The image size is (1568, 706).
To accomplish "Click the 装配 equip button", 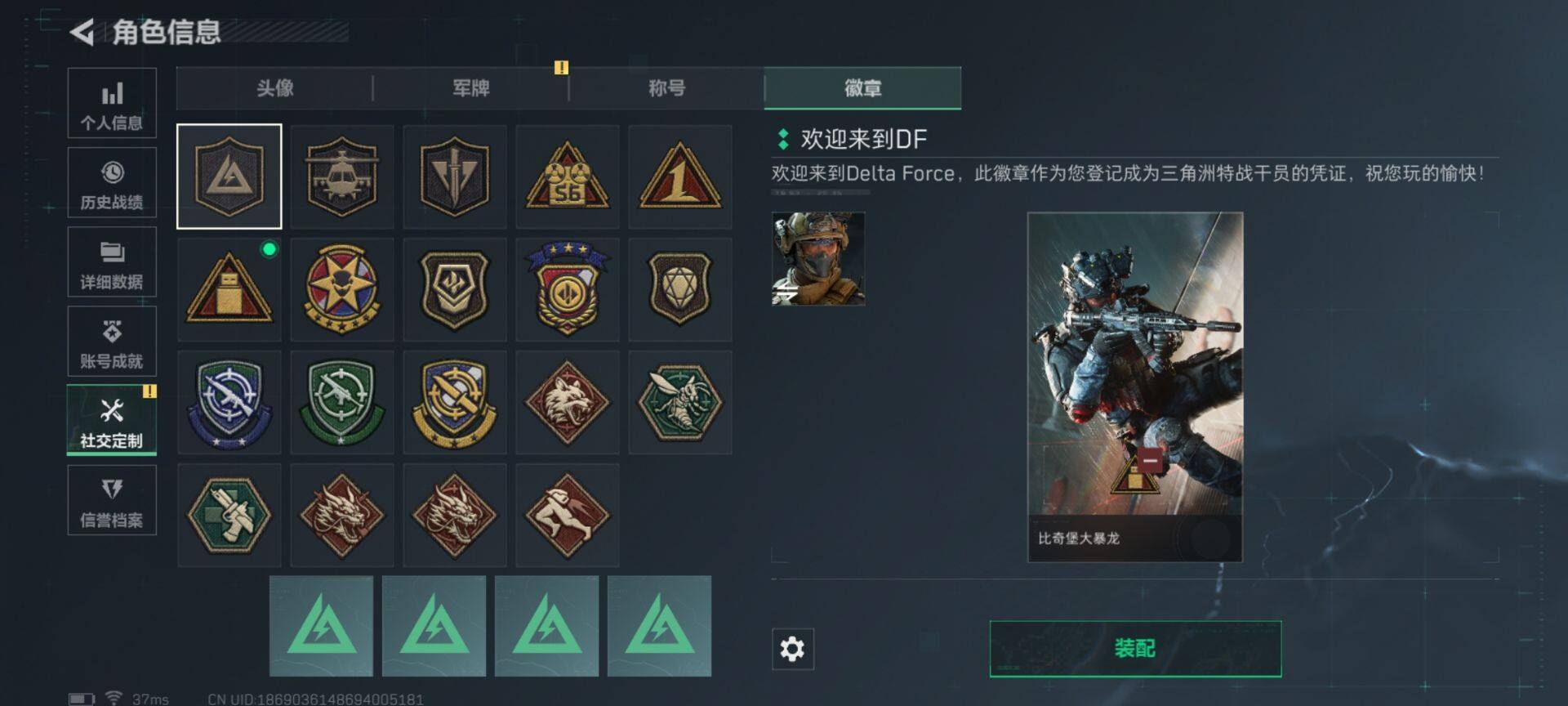I will point(1135,649).
